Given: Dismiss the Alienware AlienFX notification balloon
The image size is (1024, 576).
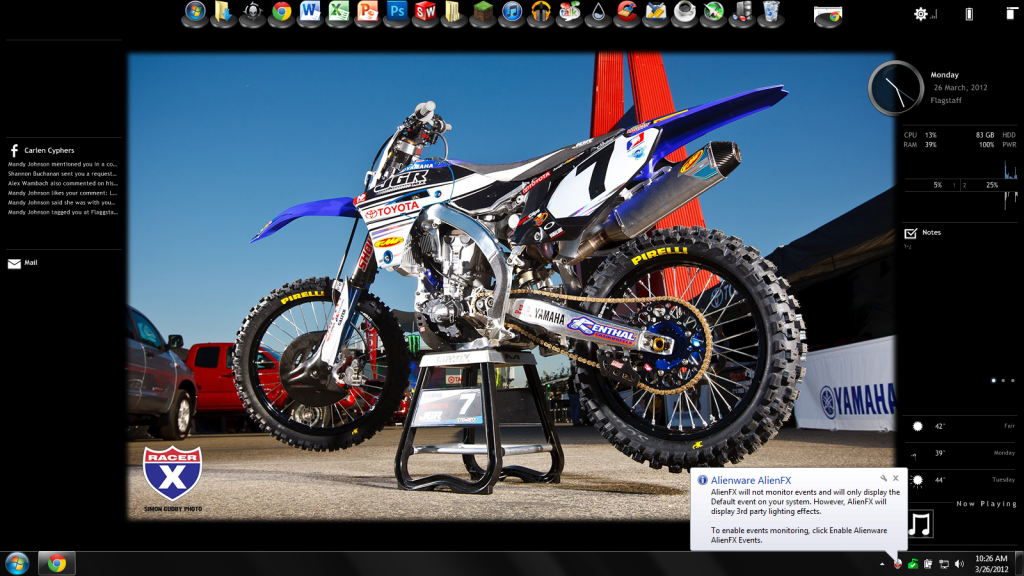Looking at the screenshot, I should click(x=895, y=478).
